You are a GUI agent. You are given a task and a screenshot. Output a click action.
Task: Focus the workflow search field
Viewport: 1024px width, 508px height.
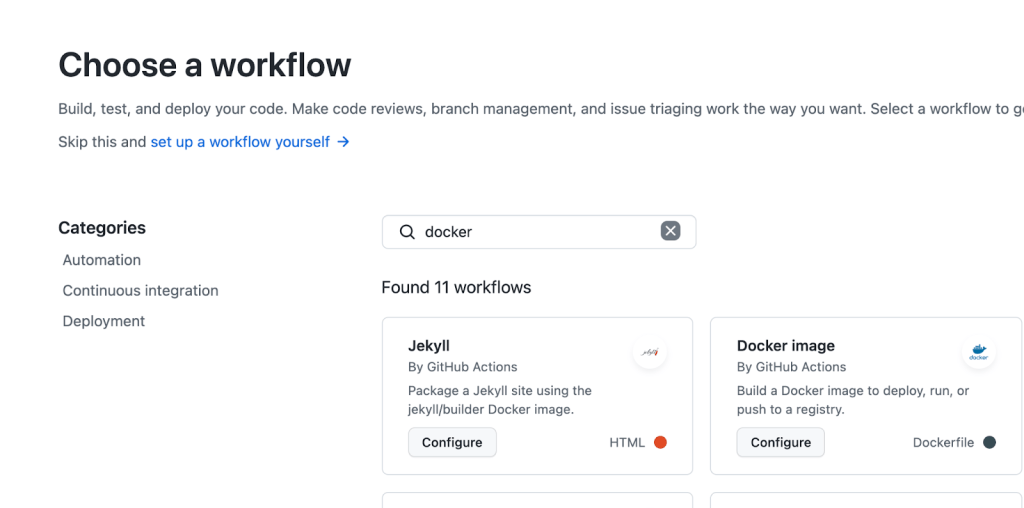539,232
